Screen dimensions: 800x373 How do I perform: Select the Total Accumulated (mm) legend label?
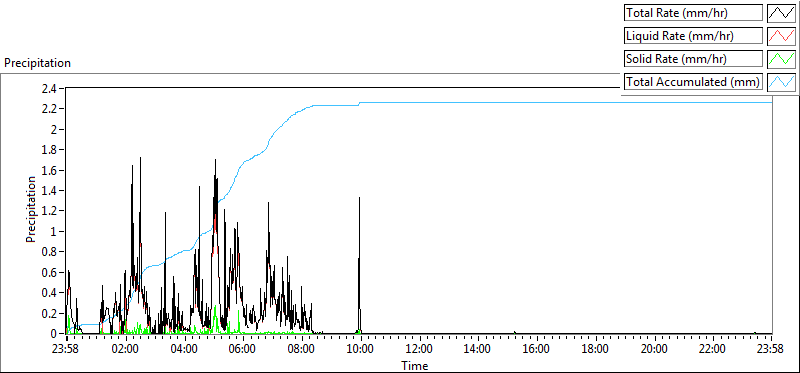(693, 82)
